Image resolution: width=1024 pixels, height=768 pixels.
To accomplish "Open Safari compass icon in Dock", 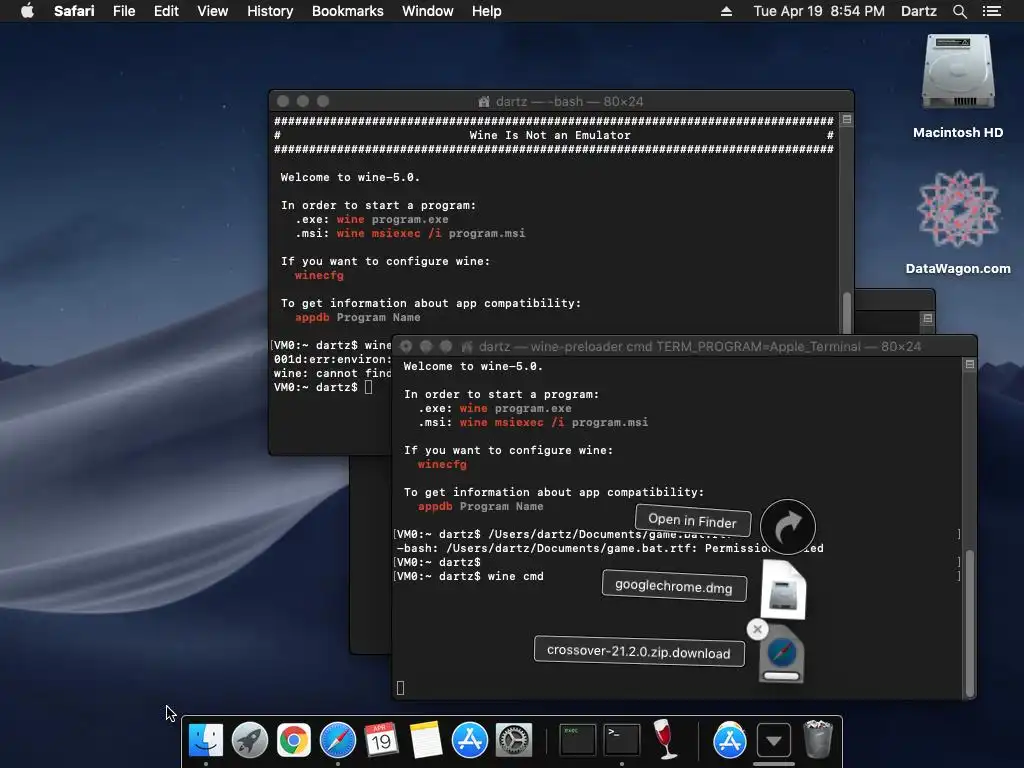I will (x=338, y=740).
